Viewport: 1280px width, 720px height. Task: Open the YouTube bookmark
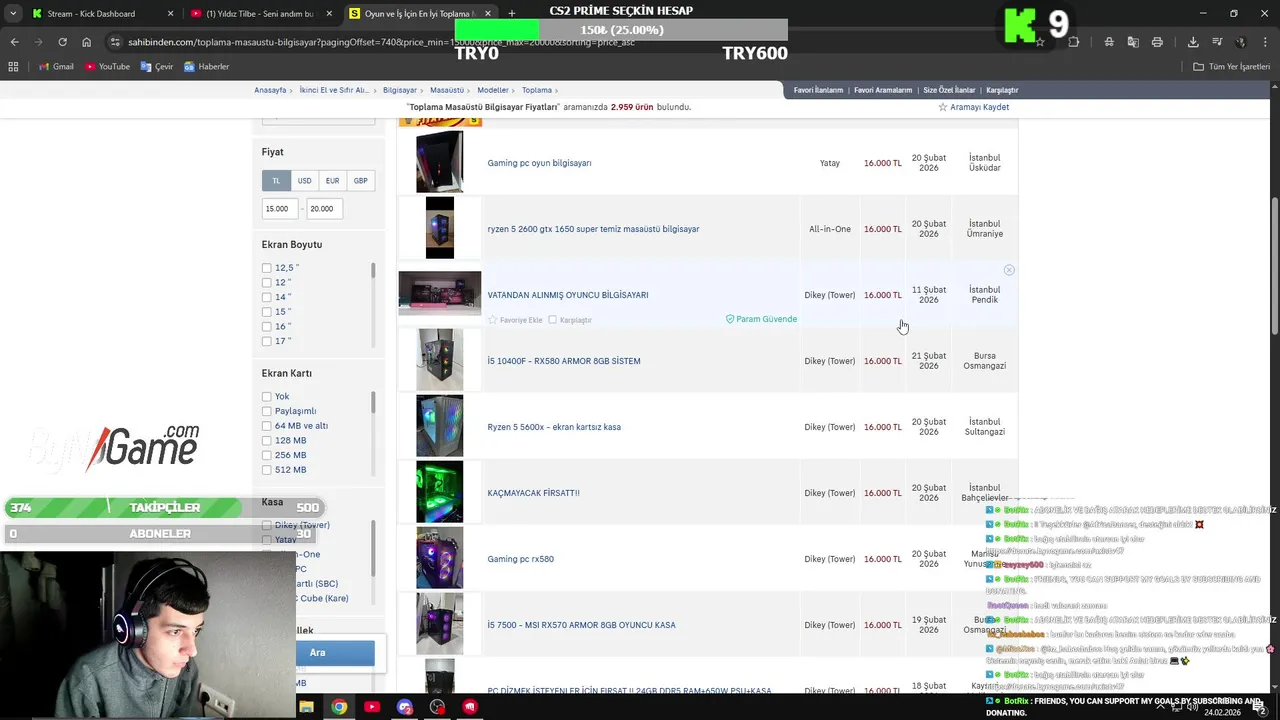[107, 66]
